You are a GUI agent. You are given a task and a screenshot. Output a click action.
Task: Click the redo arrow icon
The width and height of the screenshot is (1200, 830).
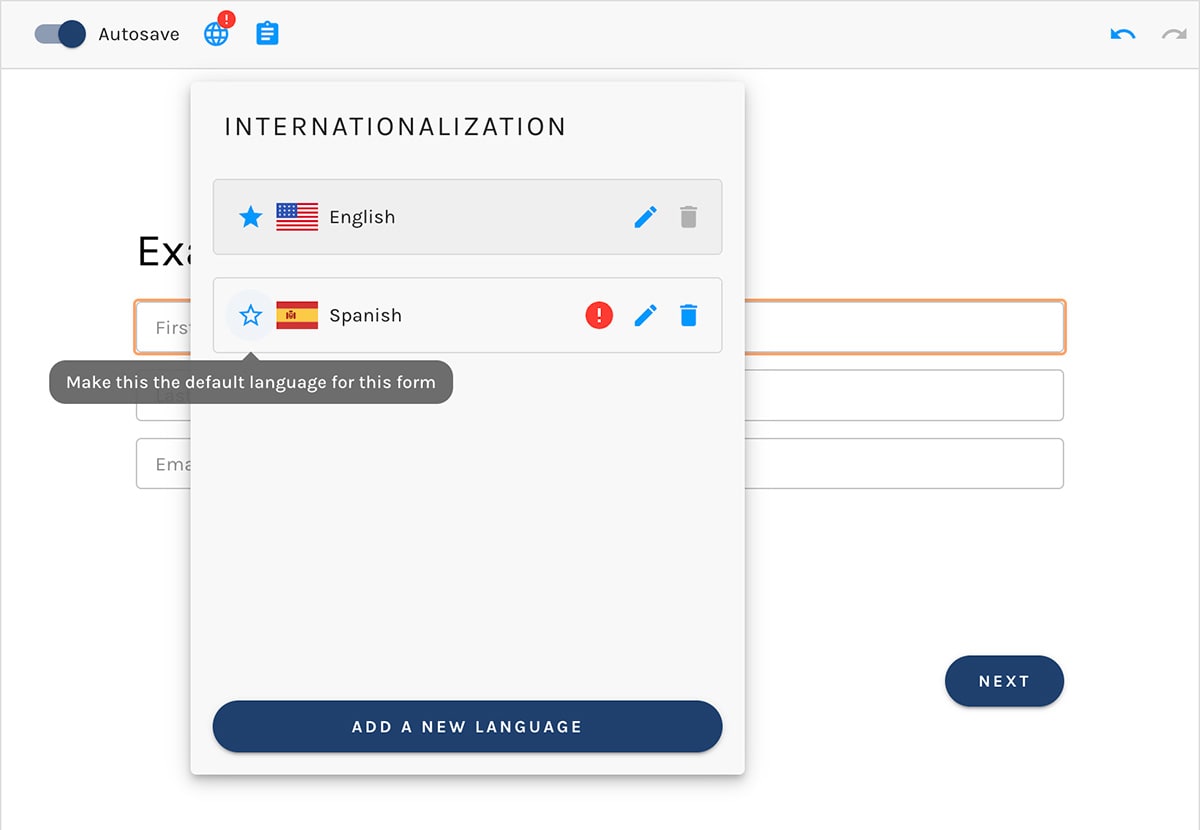tap(1173, 34)
